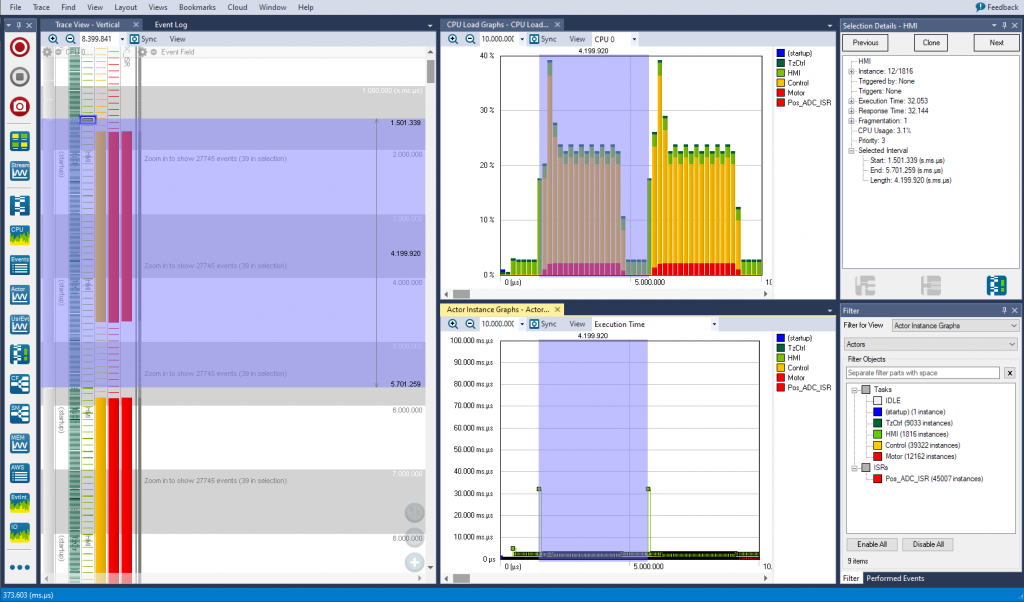Expand the Response Time: 32.144 node

click(x=851, y=111)
